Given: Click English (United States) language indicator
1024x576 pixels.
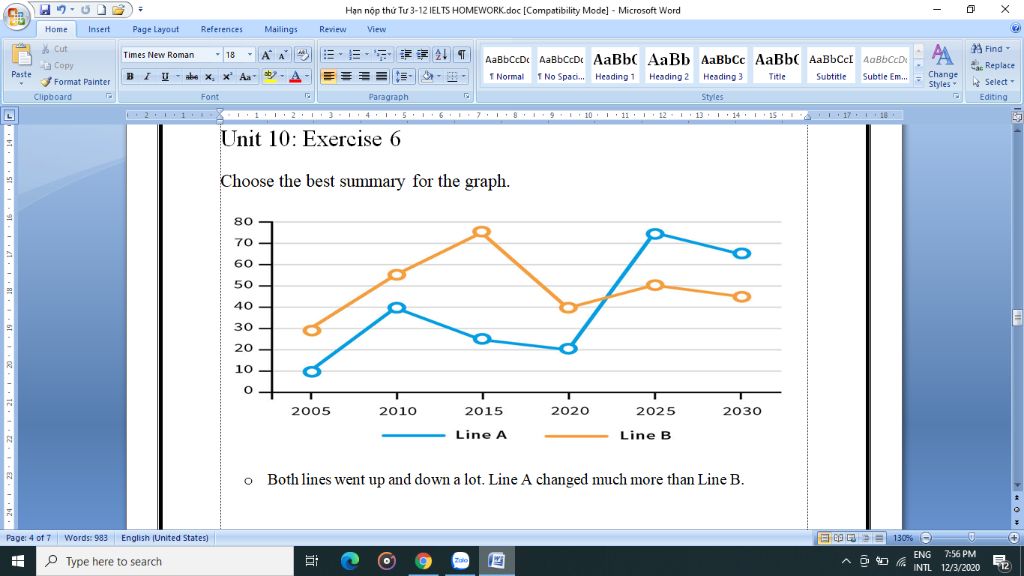Looking at the screenshot, I should click(165, 537).
